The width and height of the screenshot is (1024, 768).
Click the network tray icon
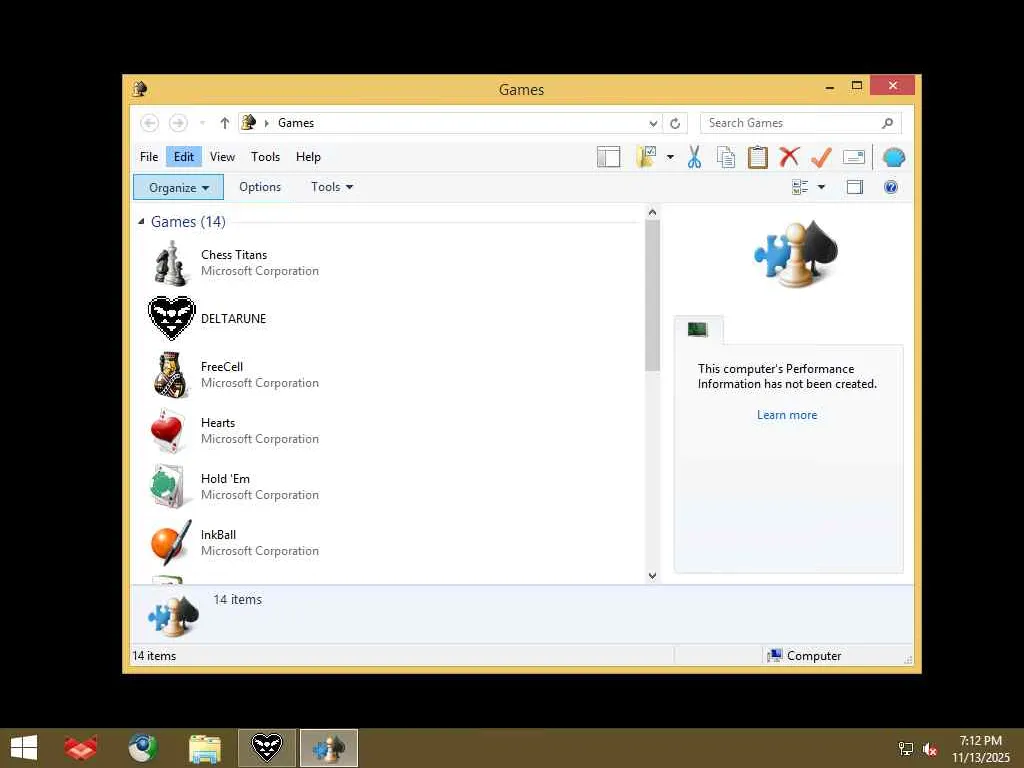point(906,749)
